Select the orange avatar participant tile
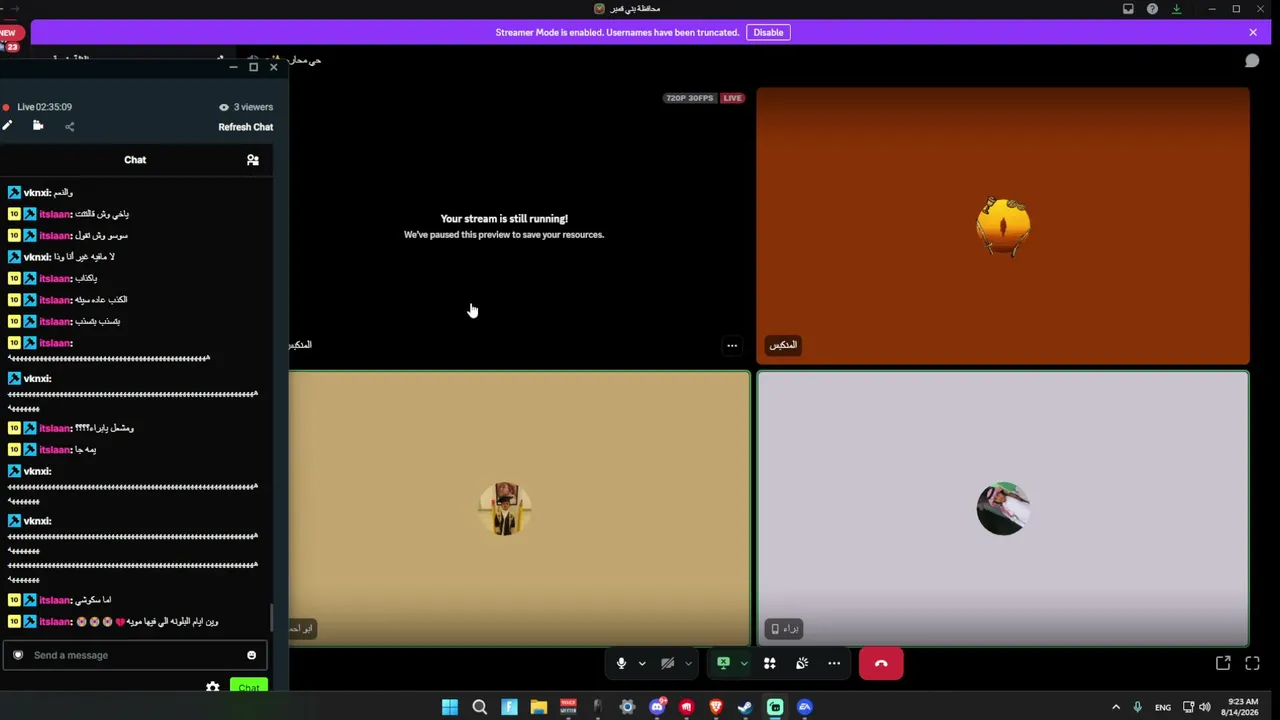 1003,226
